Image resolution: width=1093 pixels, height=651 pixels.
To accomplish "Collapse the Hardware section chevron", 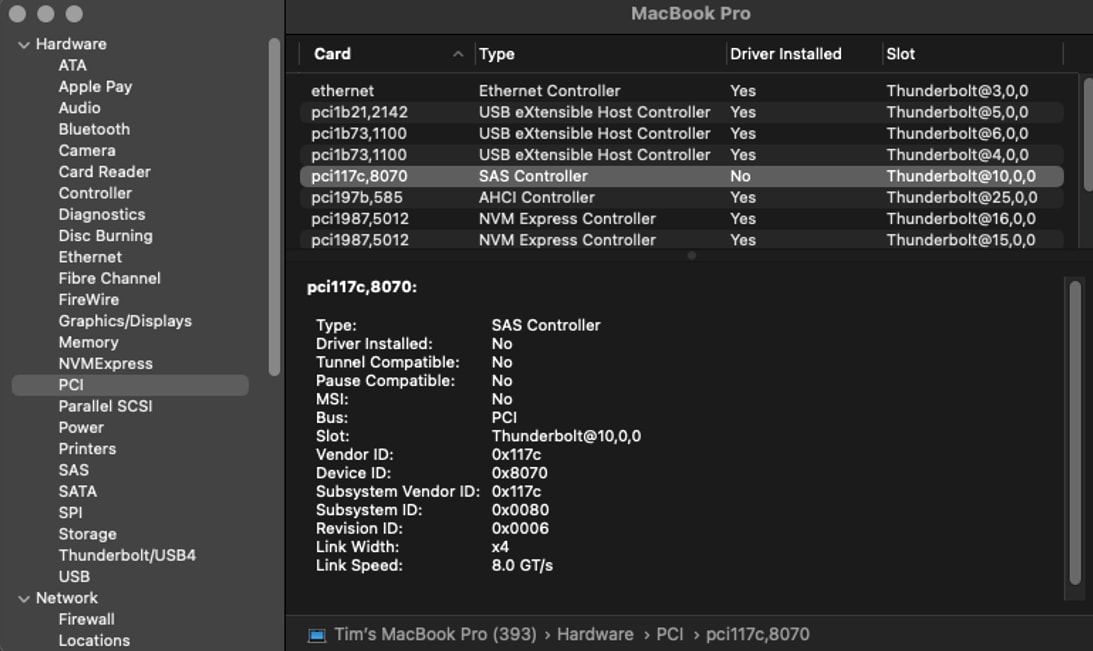I will 24,45.
